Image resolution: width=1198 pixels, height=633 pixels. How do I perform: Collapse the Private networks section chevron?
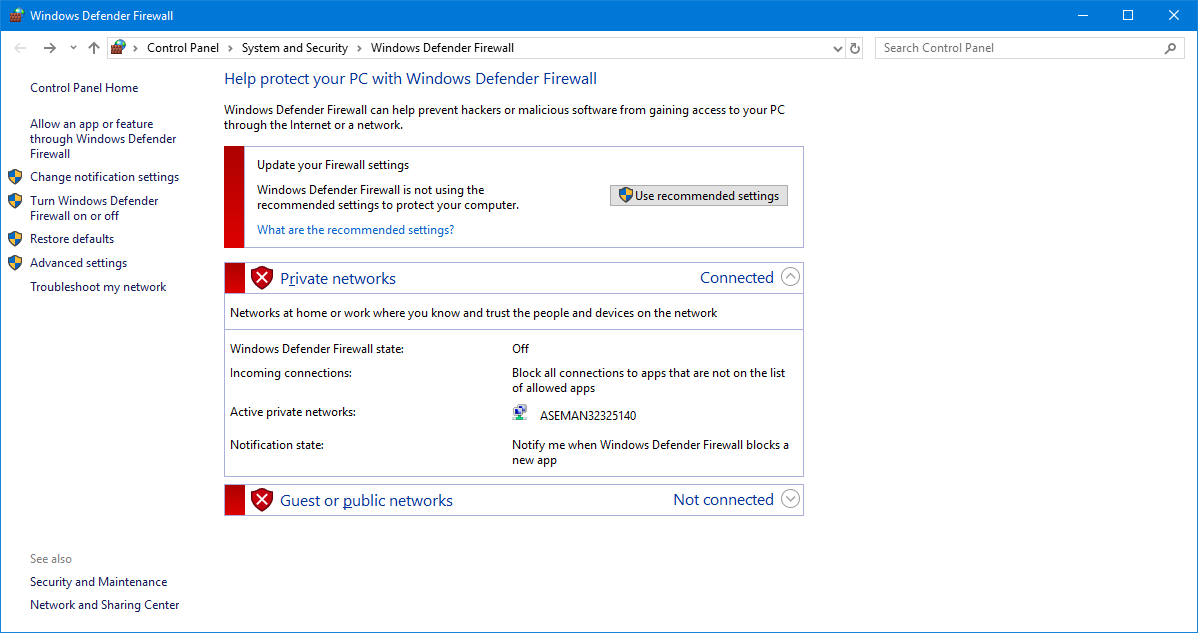pos(791,277)
